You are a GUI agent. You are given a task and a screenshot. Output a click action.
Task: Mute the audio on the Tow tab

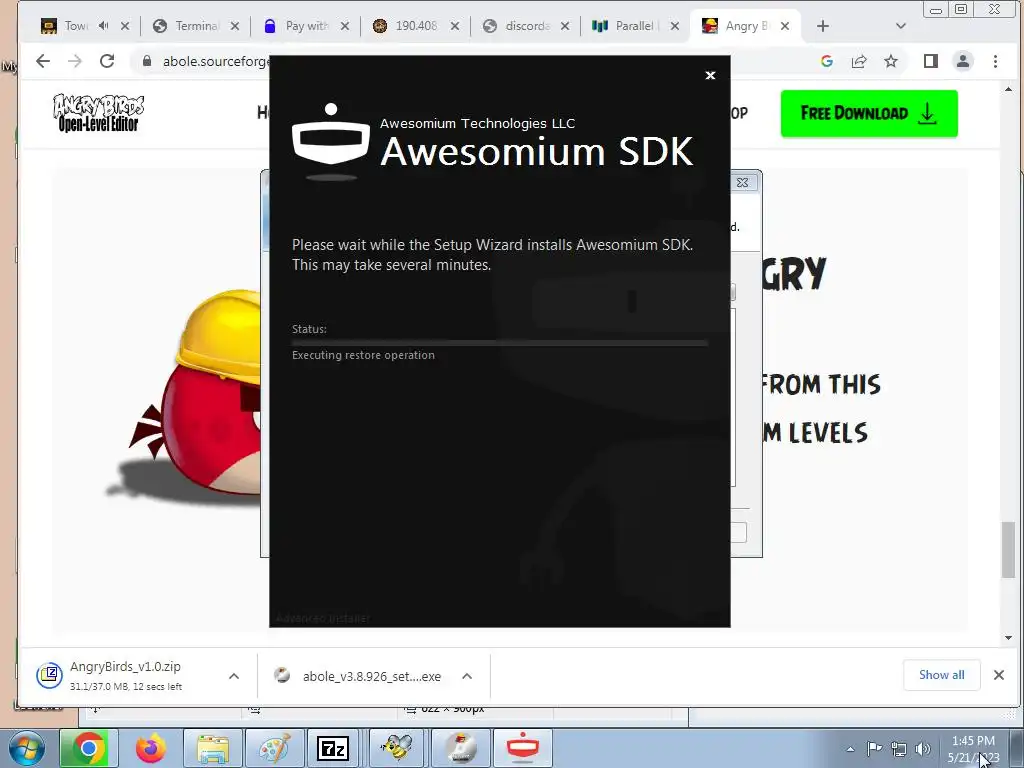pyautogui.click(x=104, y=26)
